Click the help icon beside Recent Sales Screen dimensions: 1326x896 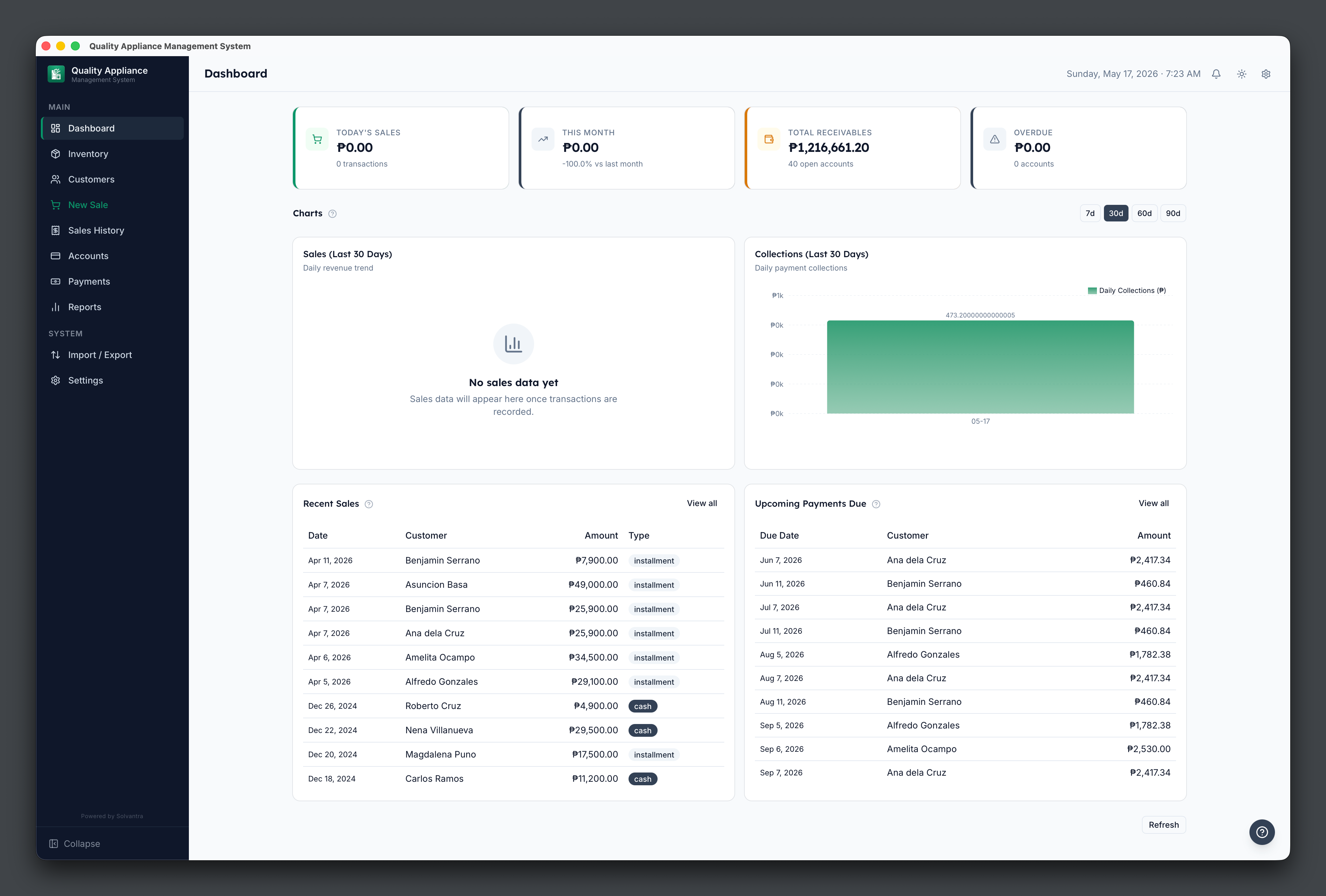[x=369, y=504]
